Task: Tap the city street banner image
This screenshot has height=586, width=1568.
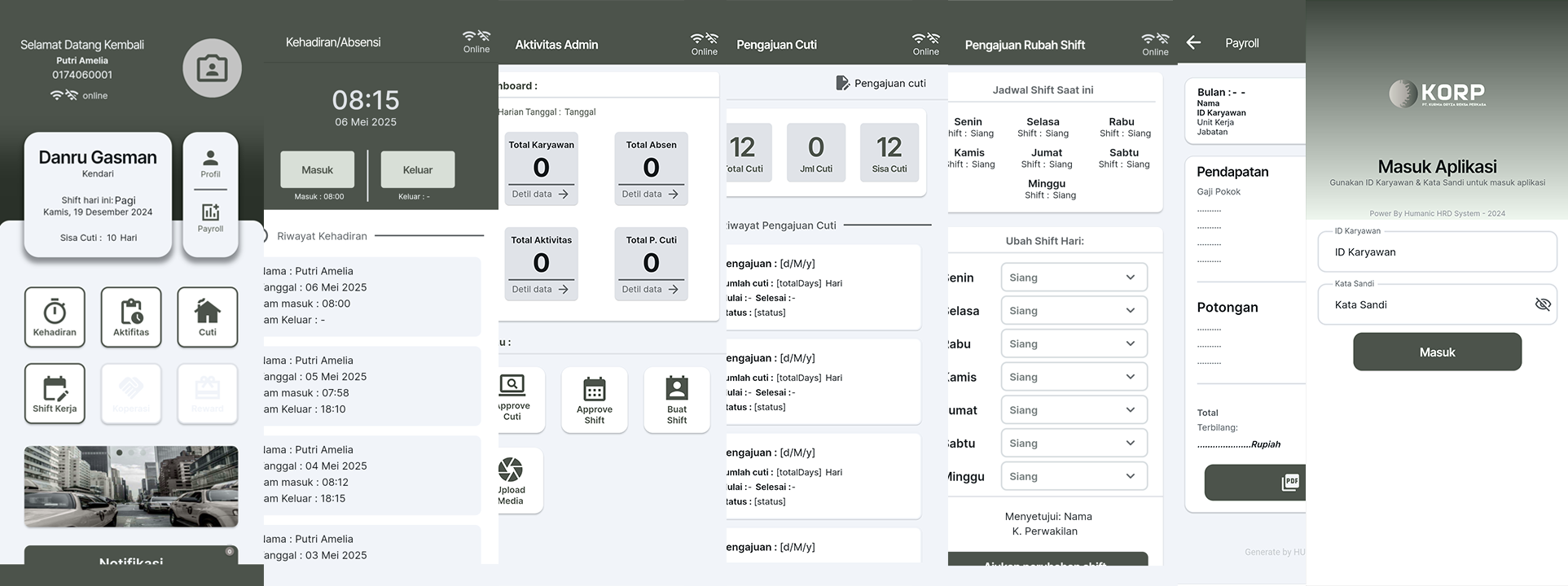Action: click(x=131, y=487)
